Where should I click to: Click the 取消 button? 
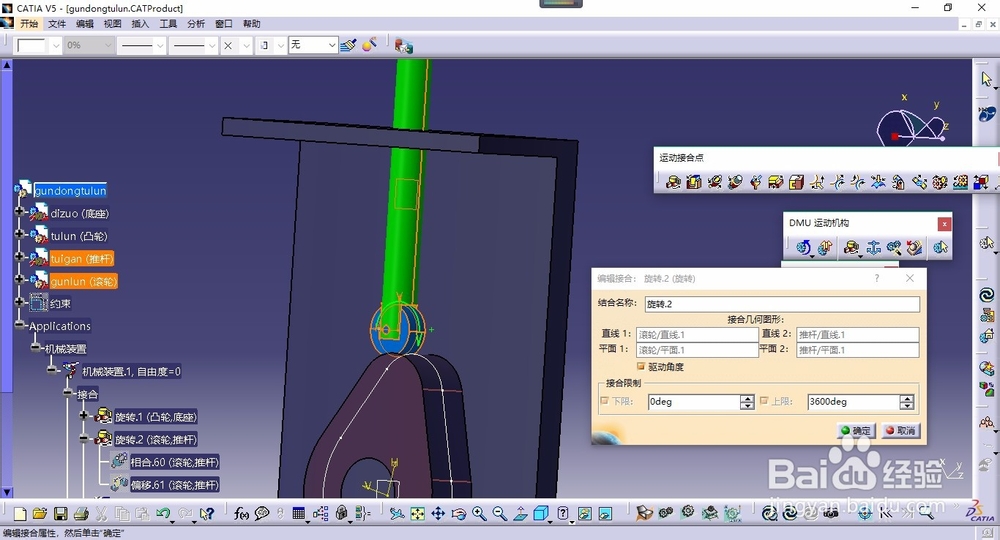click(901, 430)
